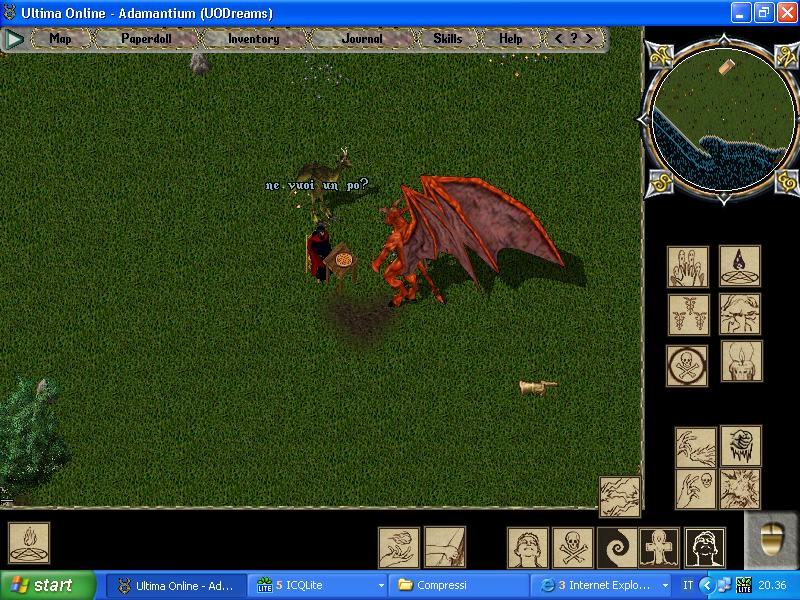Use the upturned face icon on beige background
This screenshot has width=800, height=600.
[528, 548]
